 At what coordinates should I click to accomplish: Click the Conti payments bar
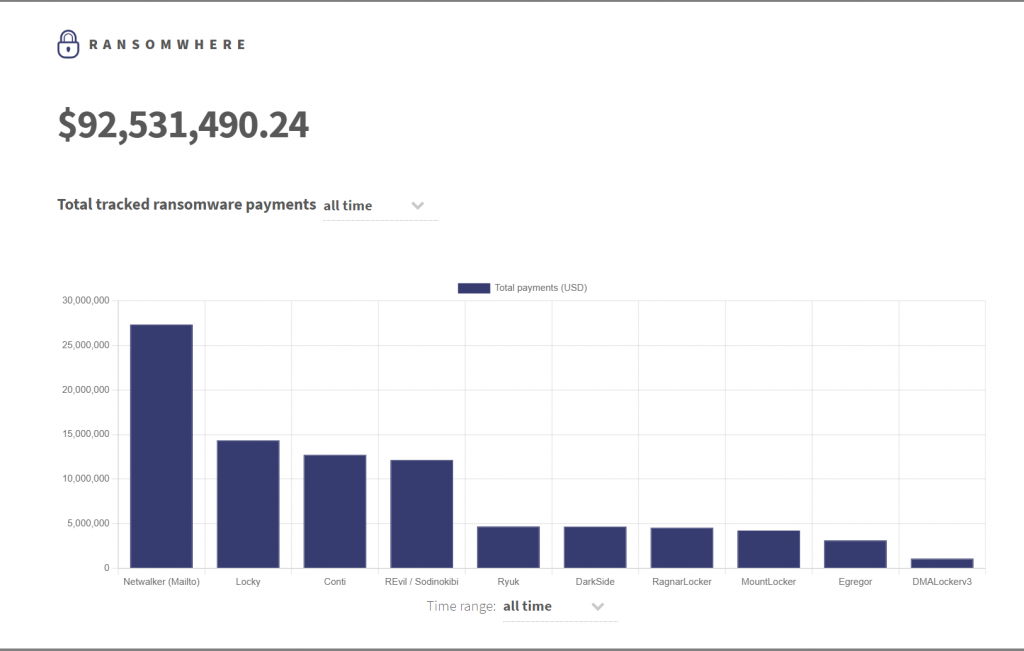tap(335, 511)
